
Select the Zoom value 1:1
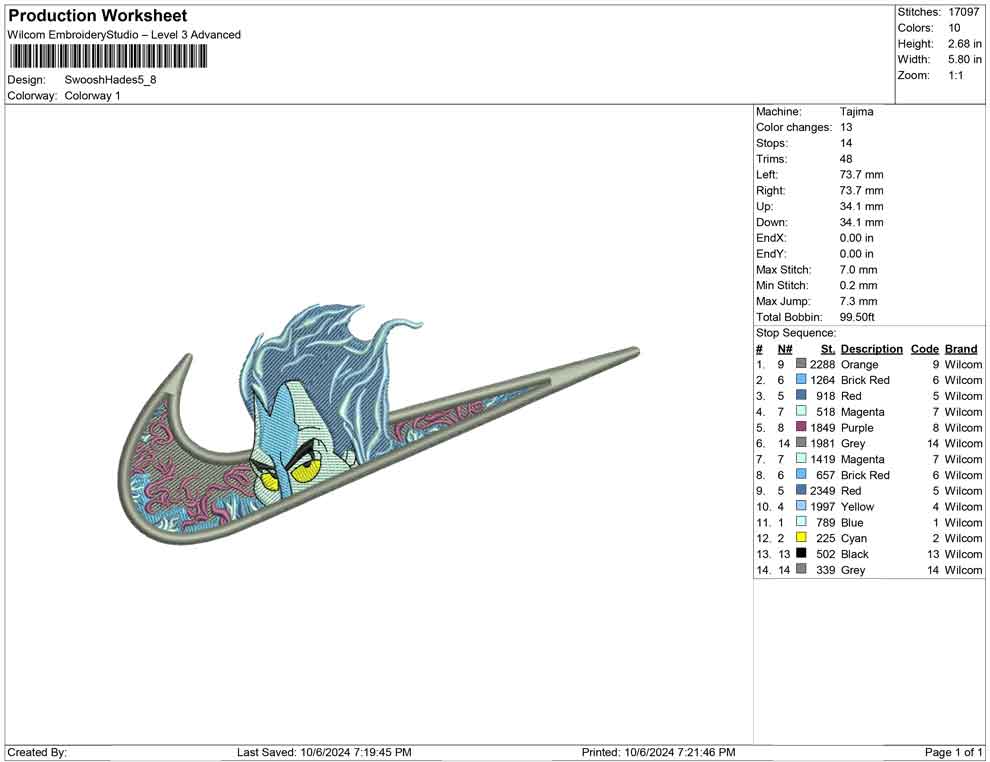pos(955,75)
